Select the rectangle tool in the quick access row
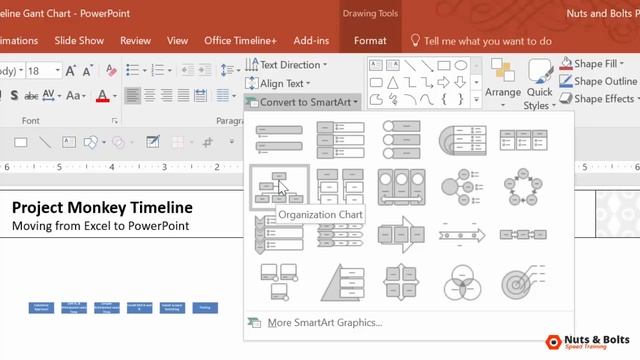 [20, 142]
